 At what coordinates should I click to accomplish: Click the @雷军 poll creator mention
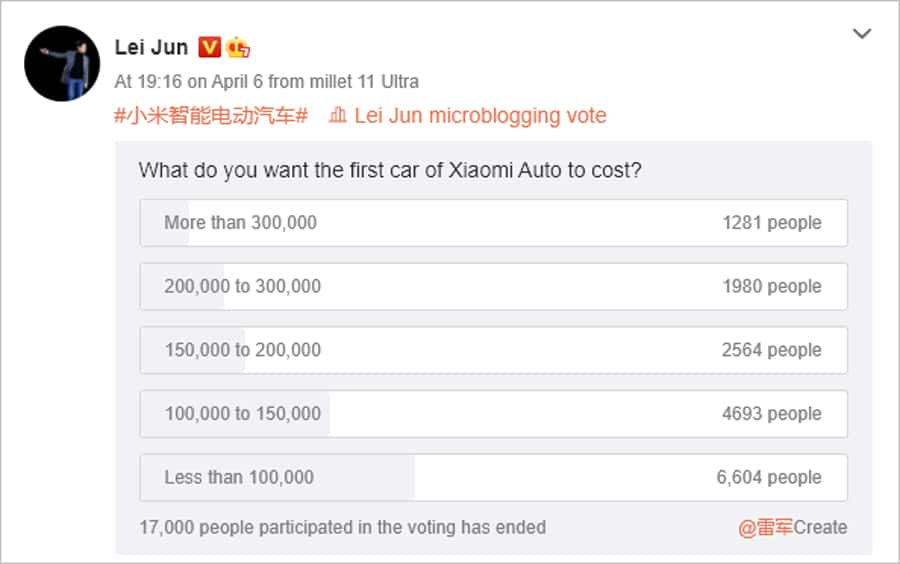(x=765, y=527)
